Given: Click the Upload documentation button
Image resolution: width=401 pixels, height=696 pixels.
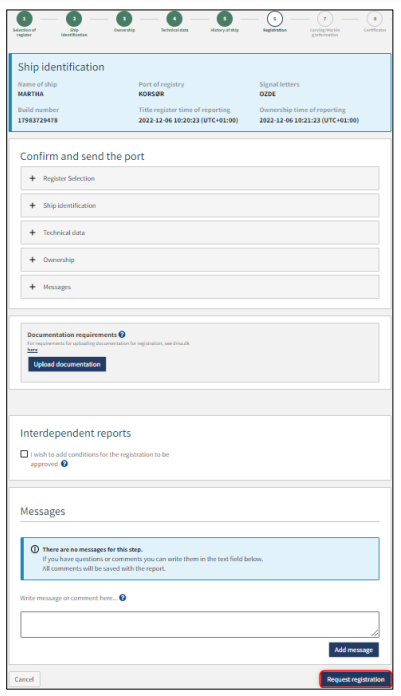Looking at the screenshot, I should click(67, 364).
